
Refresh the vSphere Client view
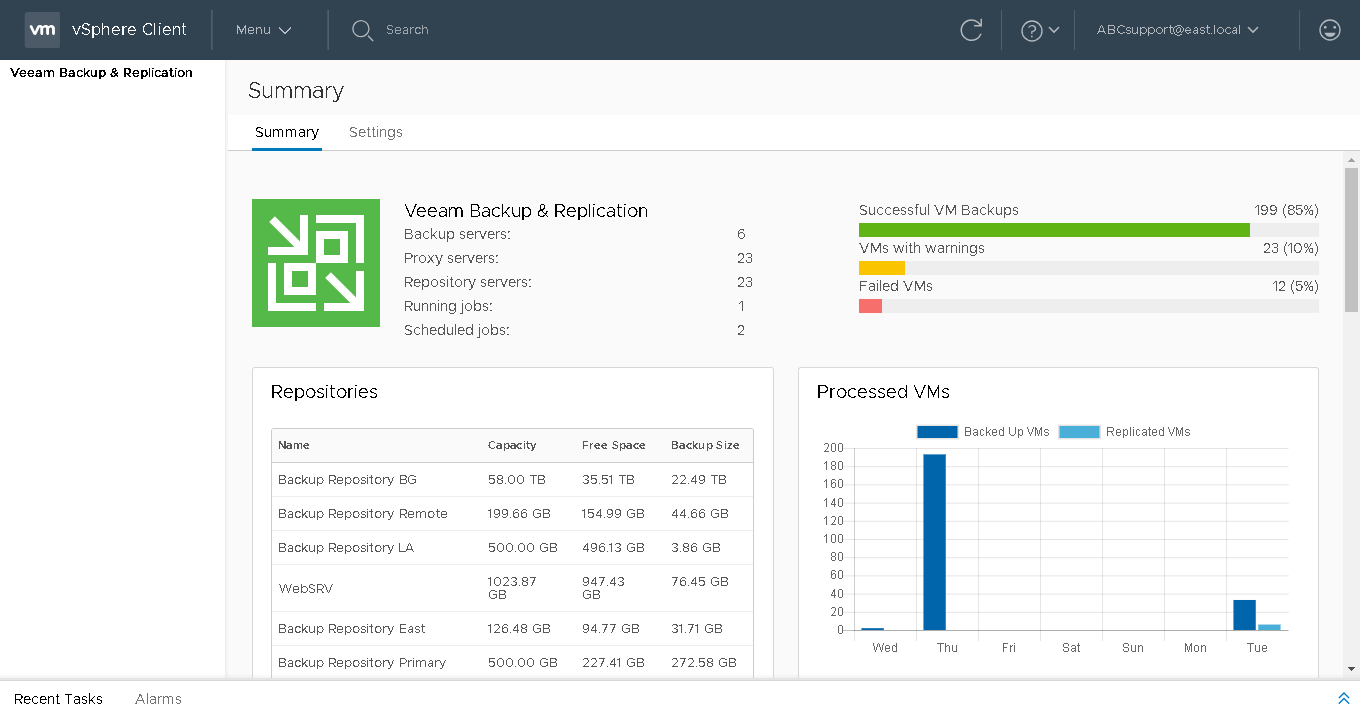(x=971, y=30)
